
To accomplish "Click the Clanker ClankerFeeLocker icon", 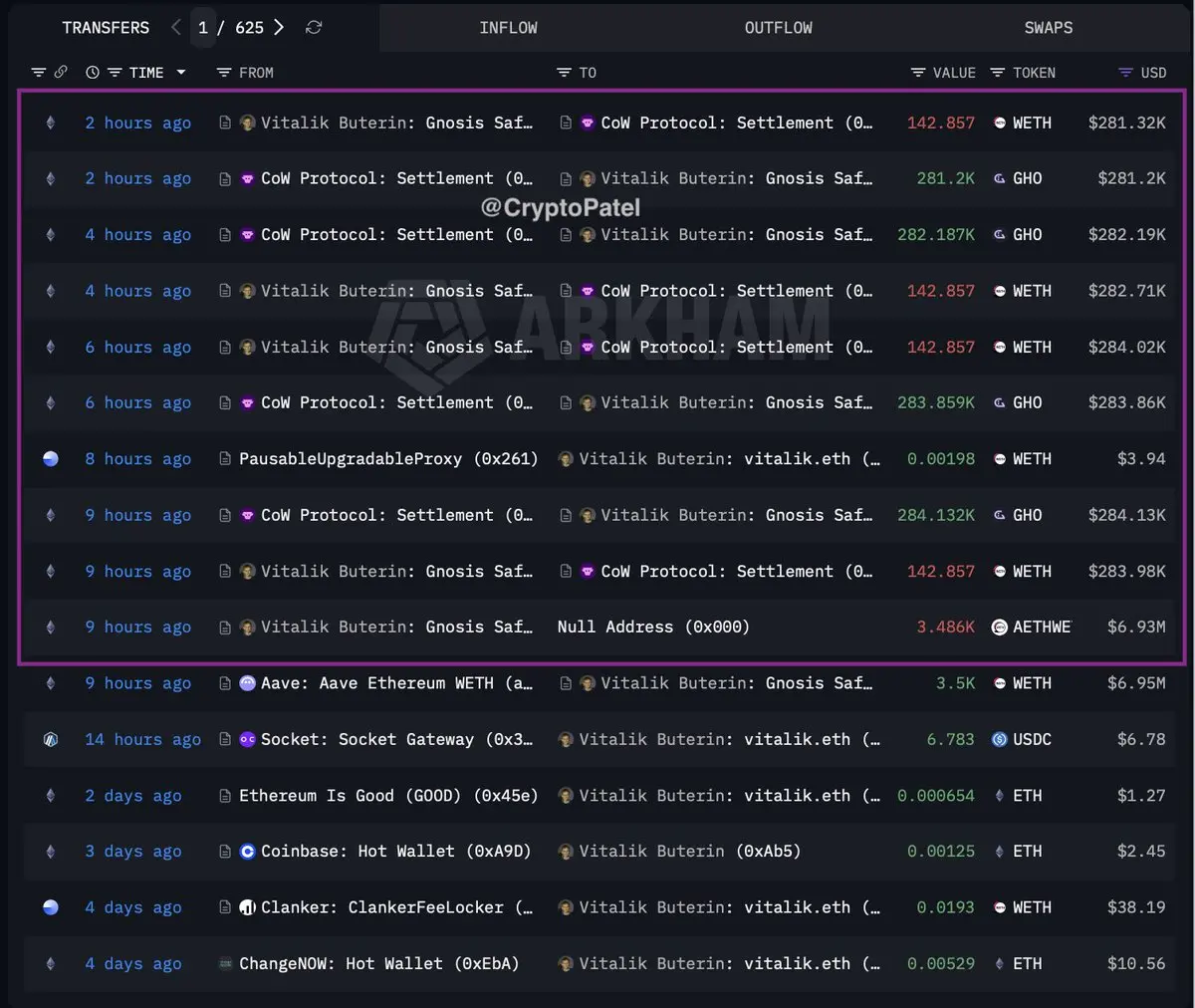I will tap(248, 907).
